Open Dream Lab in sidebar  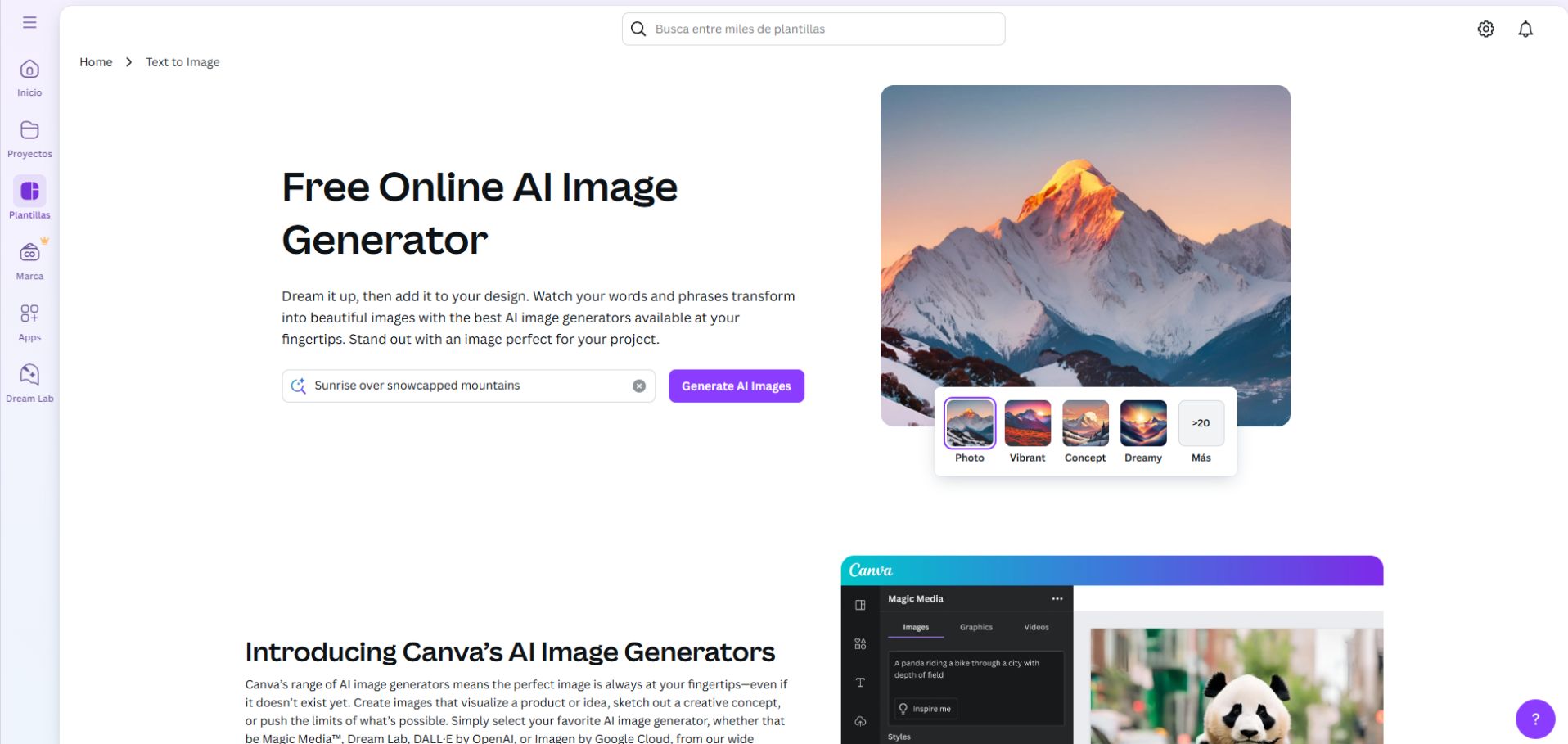point(29,384)
